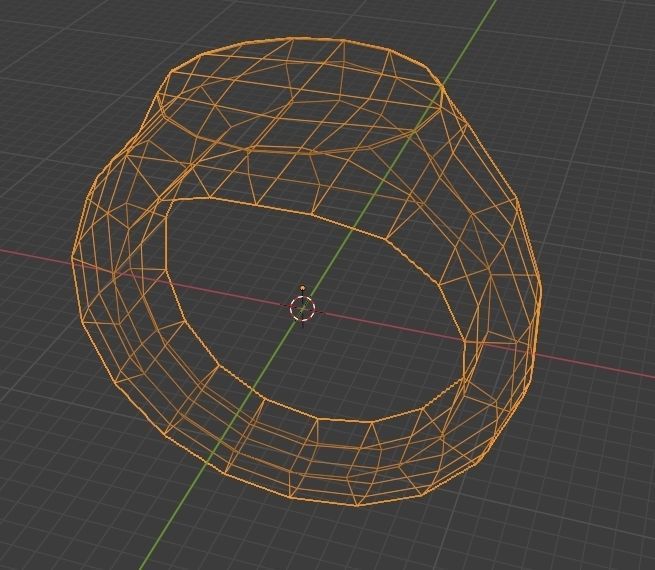The image size is (655, 570).
Task: Click the red-white striped 3D cursor
Action: 302,309
